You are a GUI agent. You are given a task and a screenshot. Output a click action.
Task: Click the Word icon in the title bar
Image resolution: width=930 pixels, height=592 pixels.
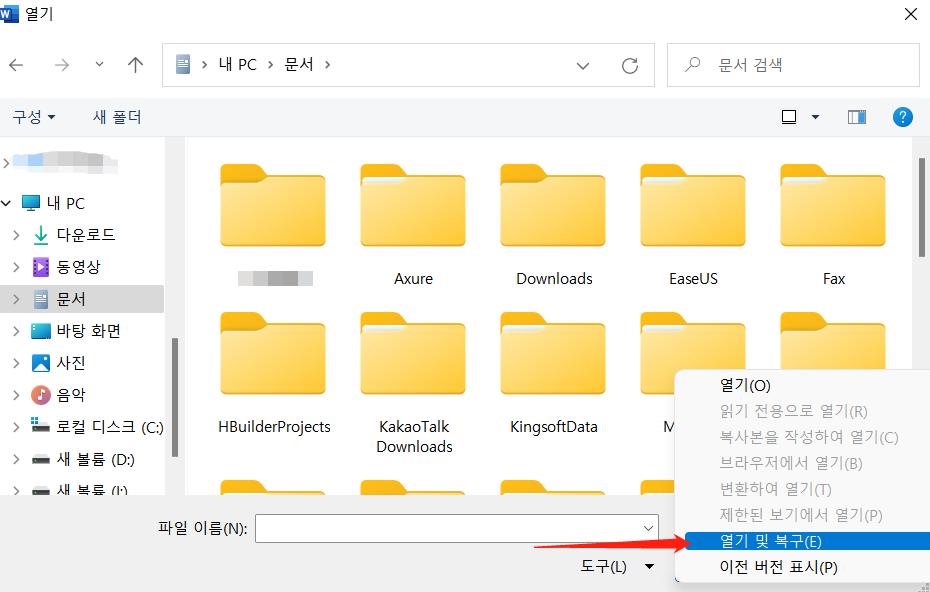(x=12, y=14)
